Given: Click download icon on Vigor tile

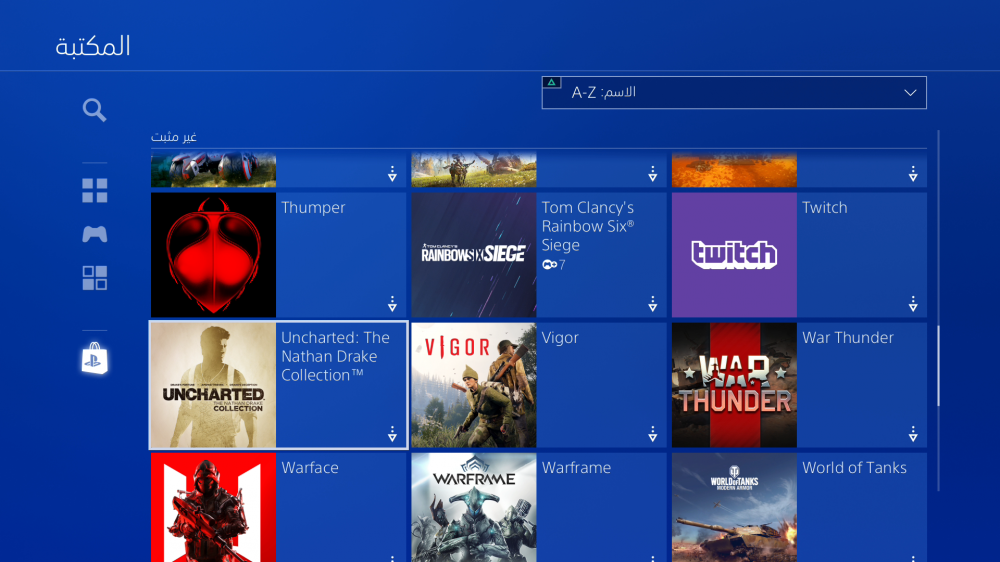Looking at the screenshot, I should [652, 434].
